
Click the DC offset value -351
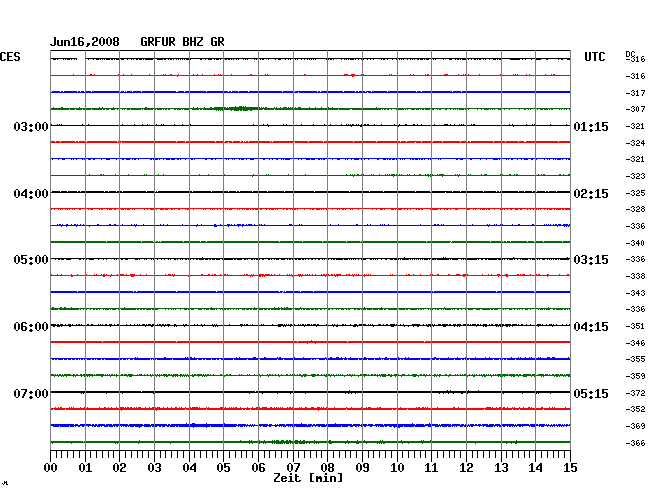[635, 326]
